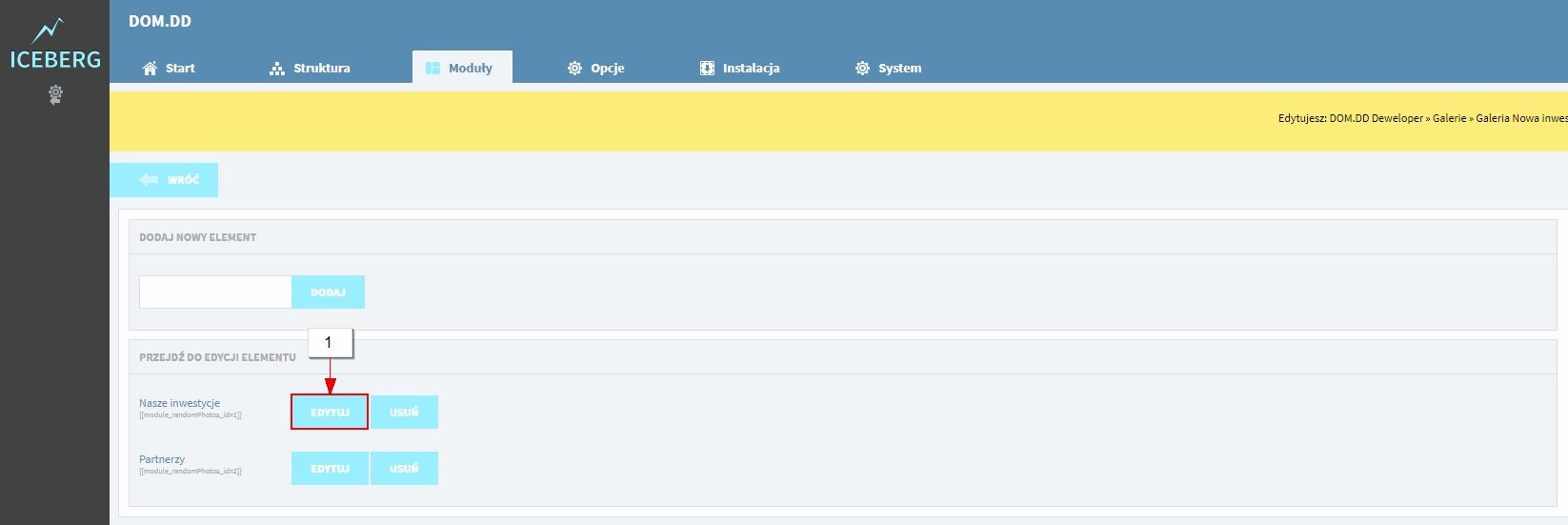Viewport: 1568px width, 525px height.
Task: Switch to the Struktura tab
Action: pyautogui.click(x=311, y=68)
